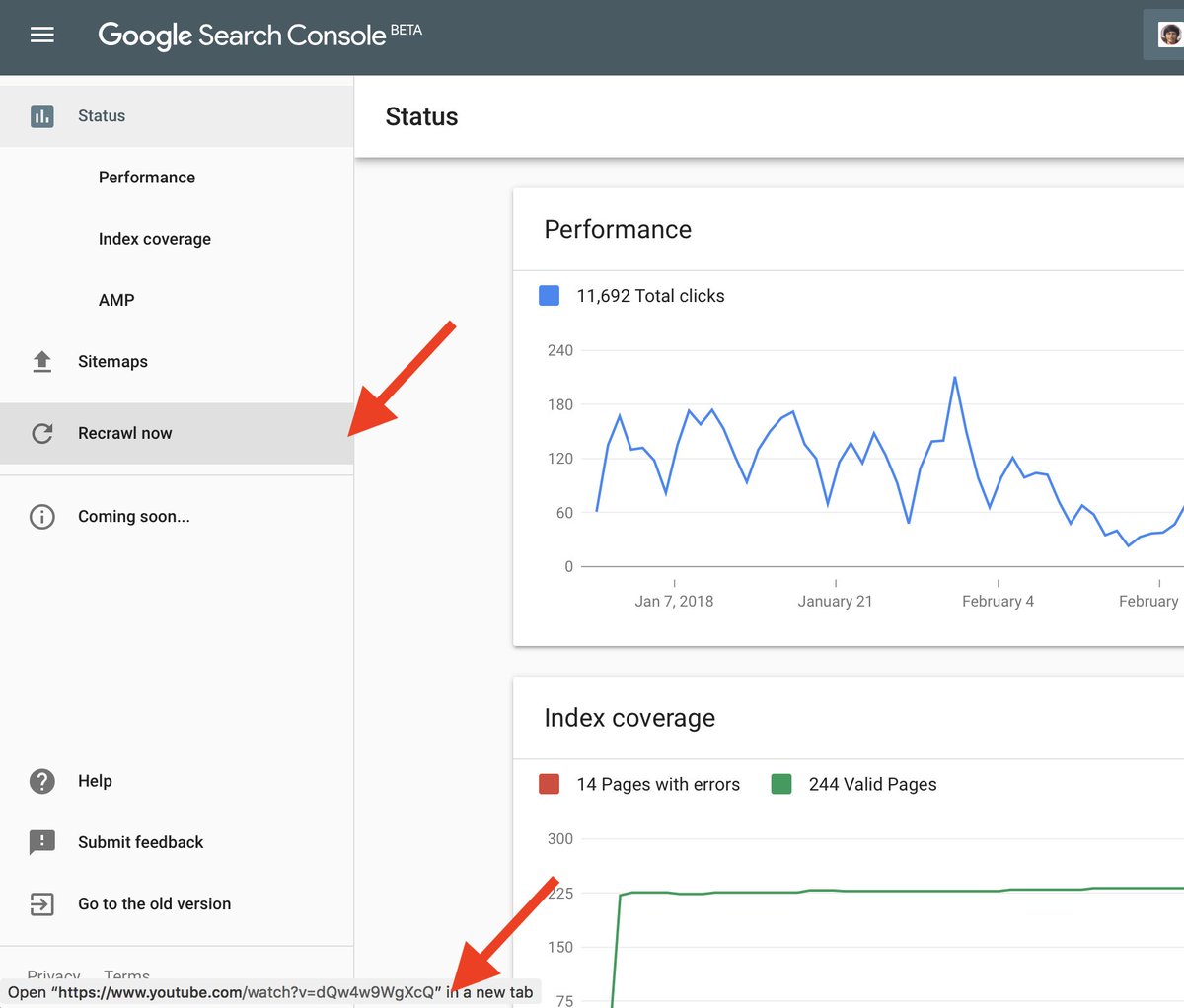Select the Go to old version icon

coord(41,903)
